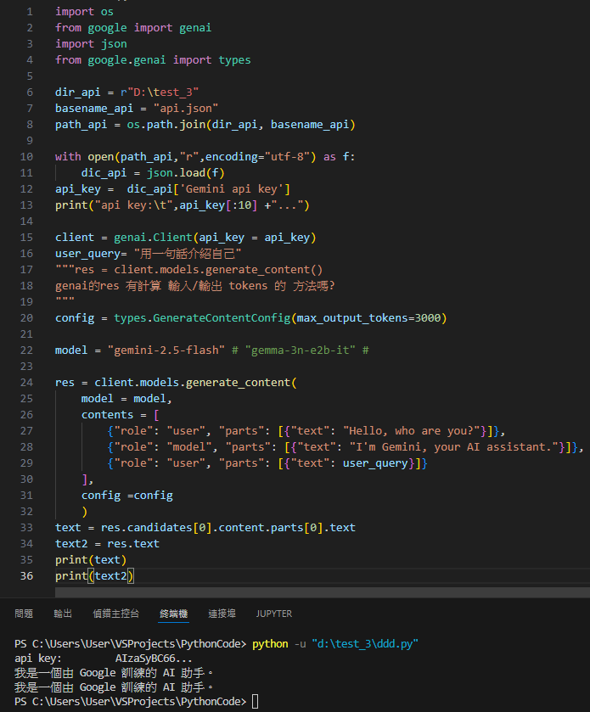Open the 連接埠 tab

click(222, 613)
